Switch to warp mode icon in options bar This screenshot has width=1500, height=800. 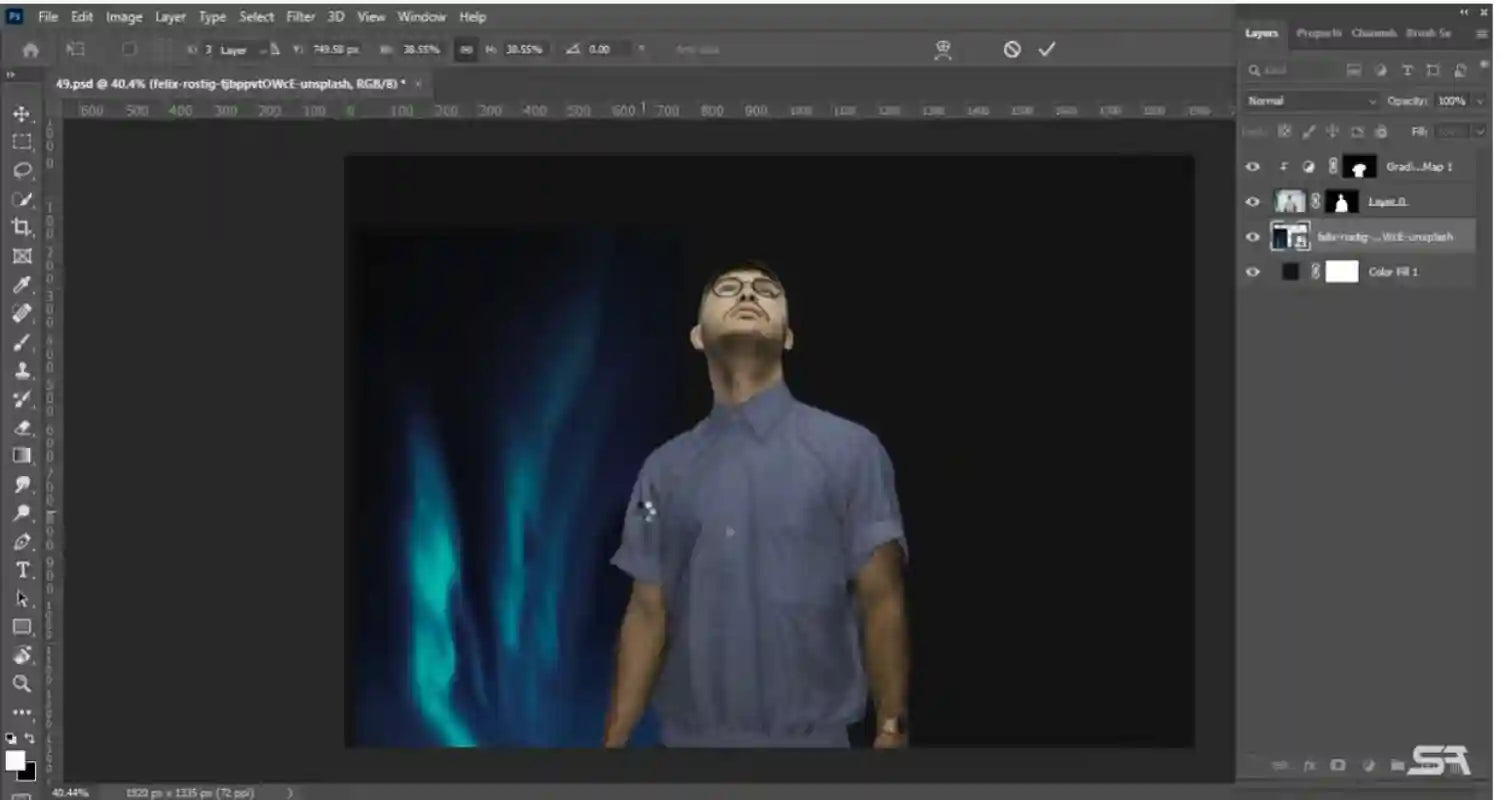(x=942, y=50)
